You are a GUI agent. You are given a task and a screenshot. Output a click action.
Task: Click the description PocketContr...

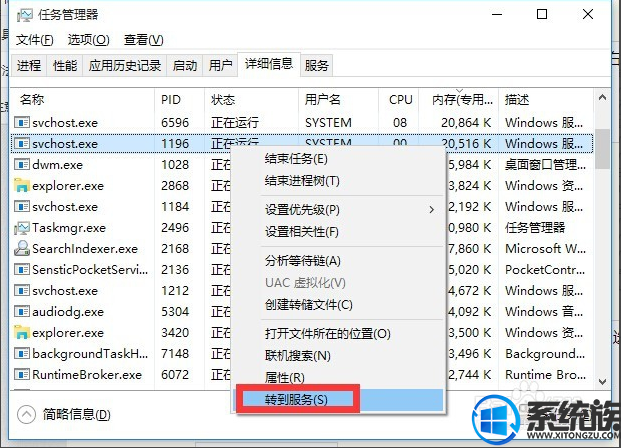point(545,270)
